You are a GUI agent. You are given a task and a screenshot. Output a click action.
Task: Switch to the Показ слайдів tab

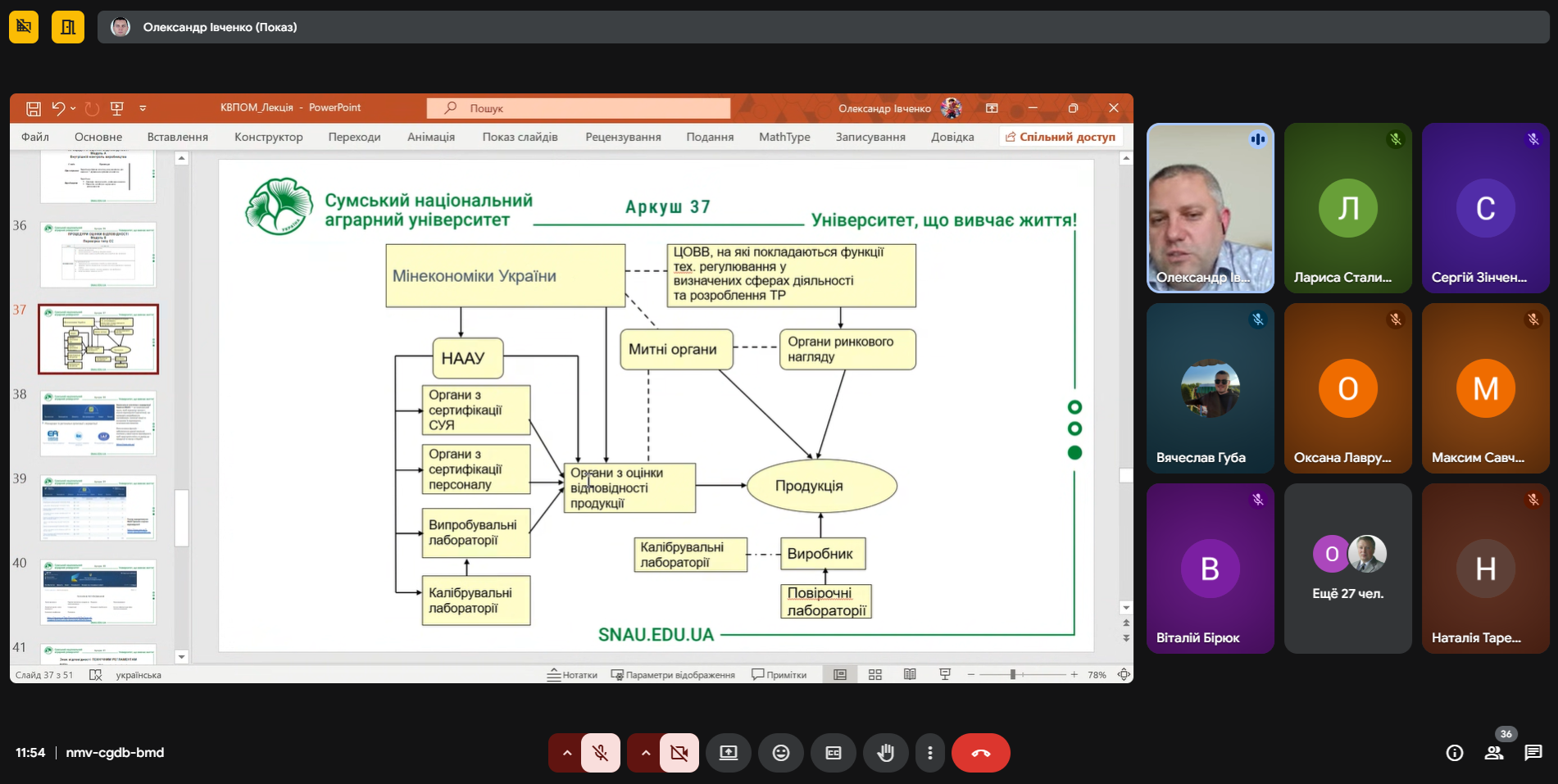click(x=520, y=137)
